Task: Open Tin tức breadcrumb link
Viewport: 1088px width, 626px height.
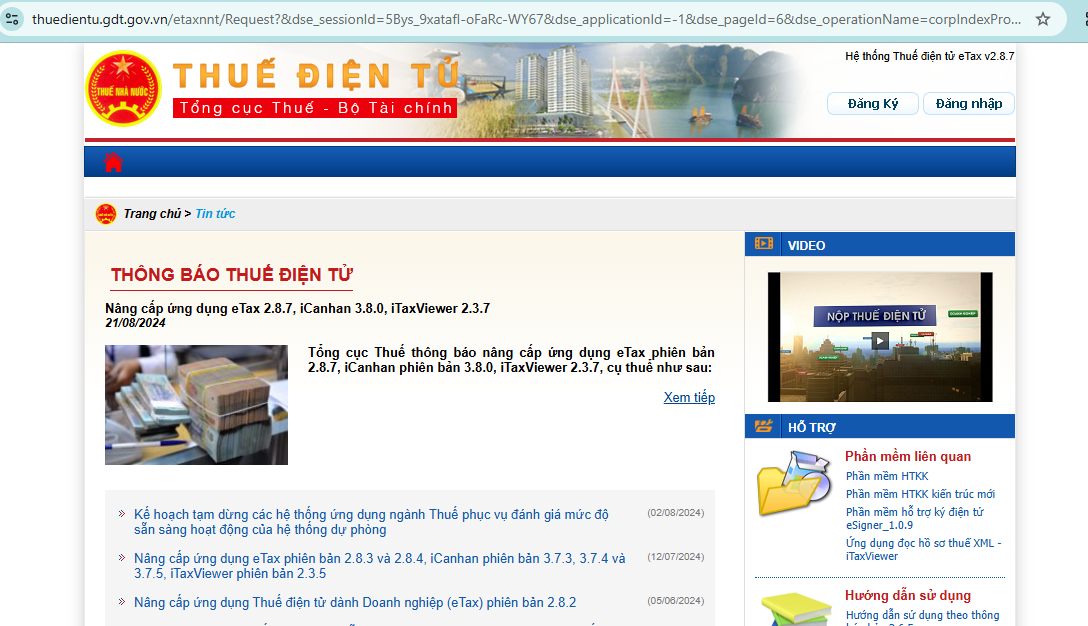Action: pyautogui.click(x=215, y=214)
